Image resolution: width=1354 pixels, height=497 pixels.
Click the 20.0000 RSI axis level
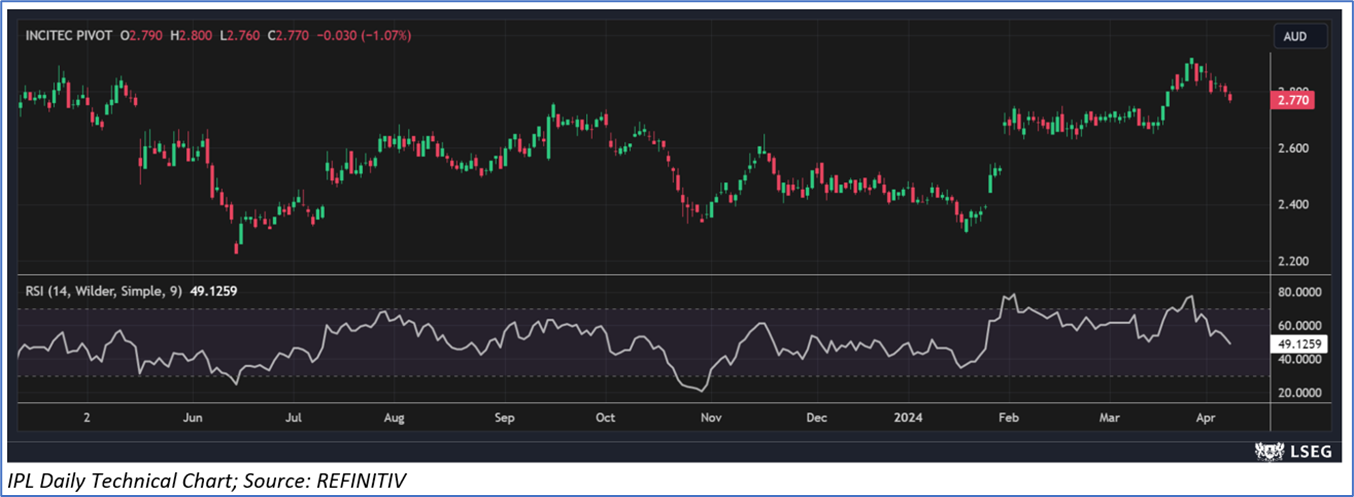[1298, 394]
